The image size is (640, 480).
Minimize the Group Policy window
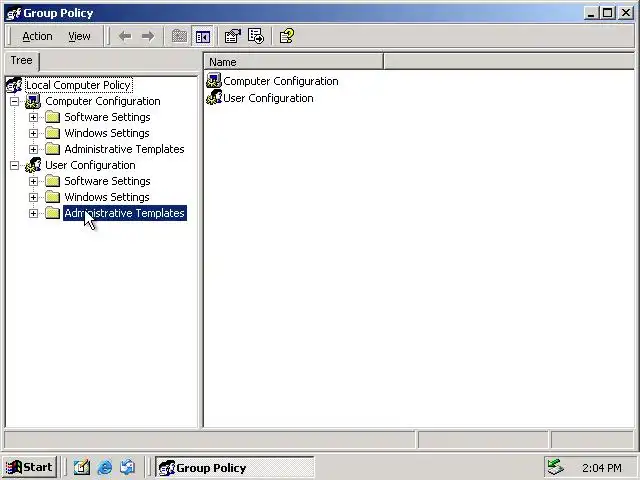pyautogui.click(x=591, y=13)
